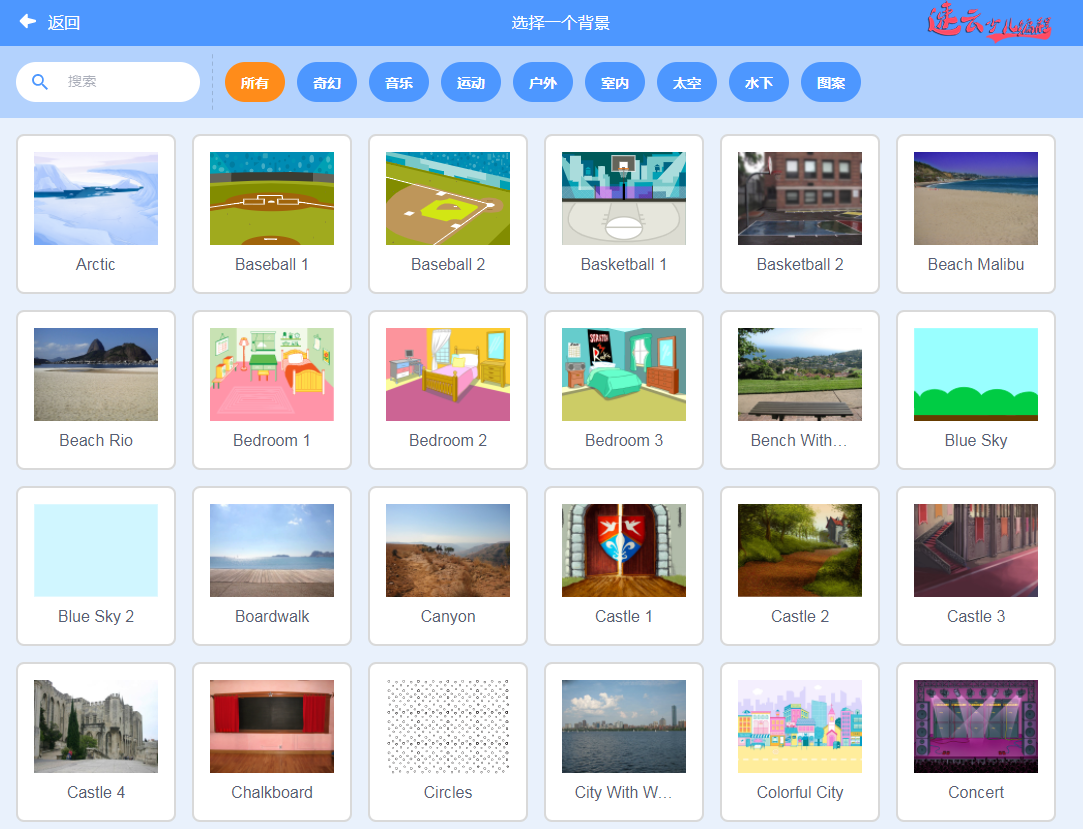Filter backdrops by 奇幻 category
Screen dimensions: 1083x829
point(327,83)
